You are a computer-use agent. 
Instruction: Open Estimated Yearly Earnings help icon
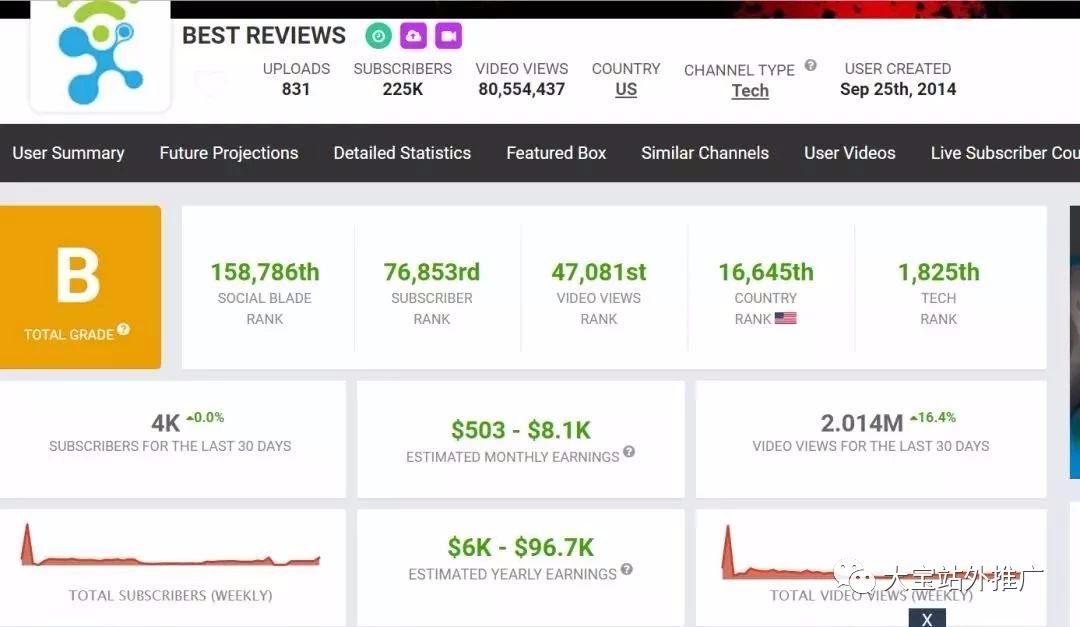(626, 569)
